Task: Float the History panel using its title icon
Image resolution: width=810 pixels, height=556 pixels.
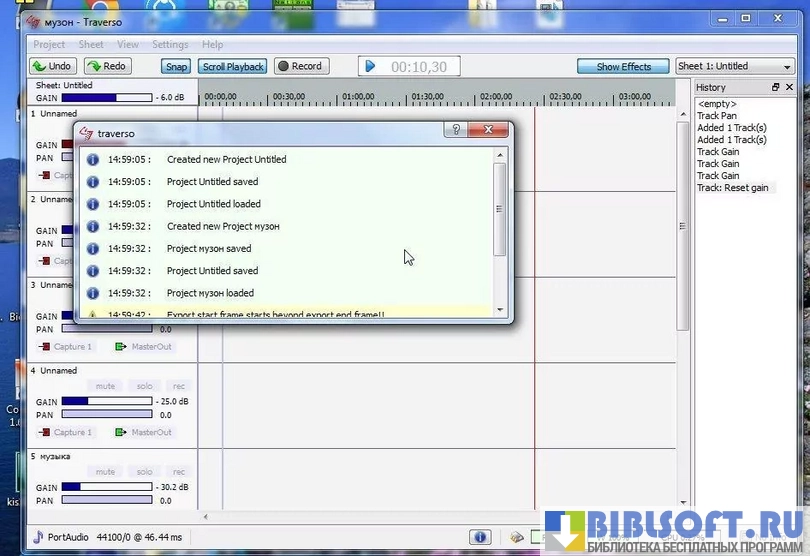Action: 775,88
